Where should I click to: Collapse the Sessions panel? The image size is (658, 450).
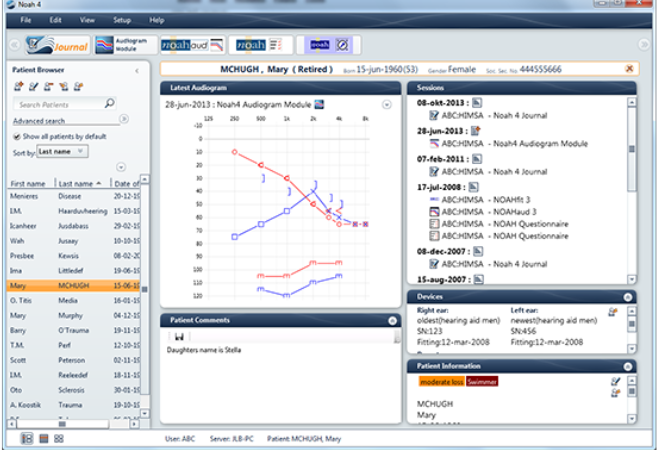pos(627,89)
